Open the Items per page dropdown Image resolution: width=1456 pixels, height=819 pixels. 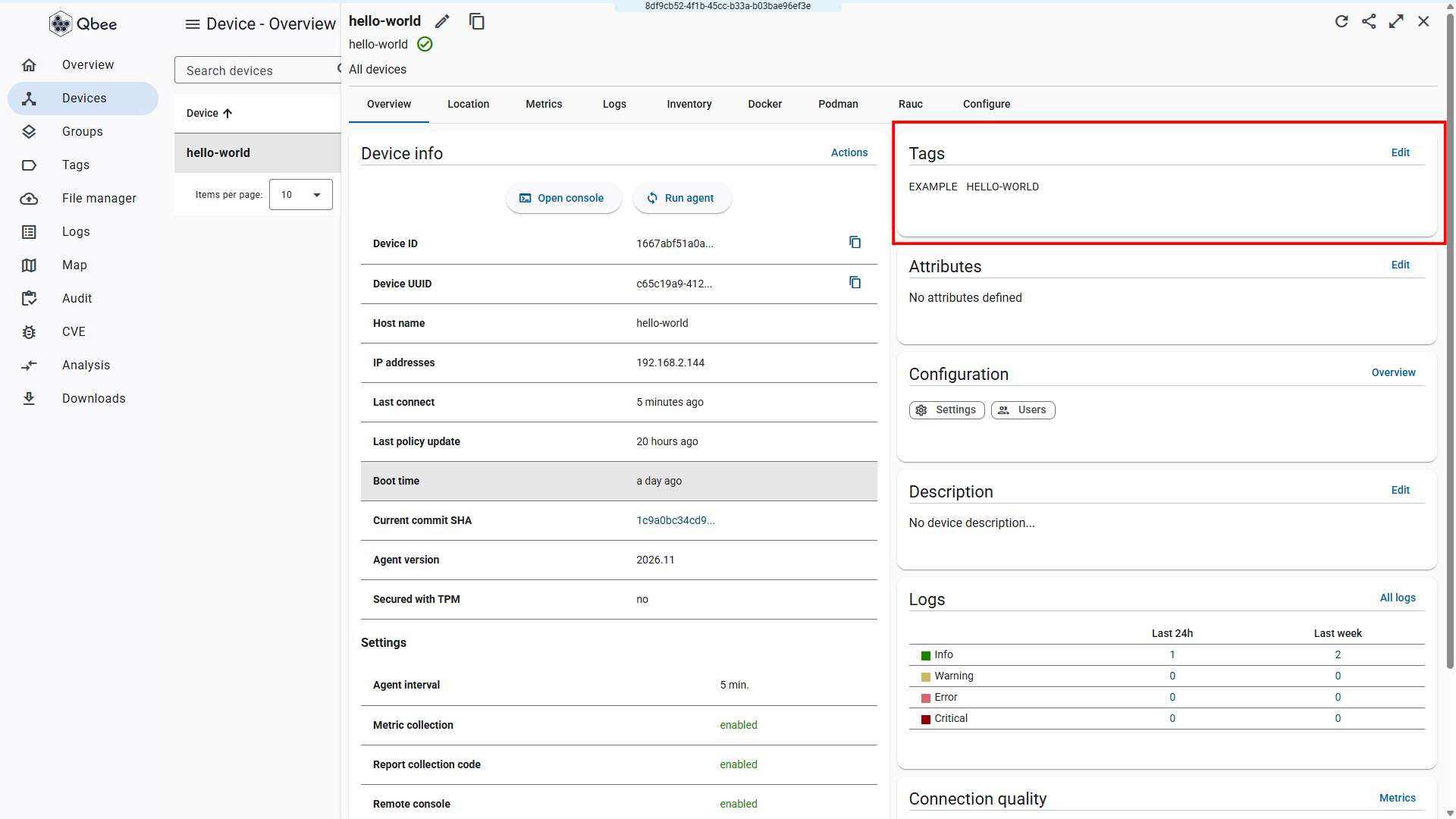301,195
